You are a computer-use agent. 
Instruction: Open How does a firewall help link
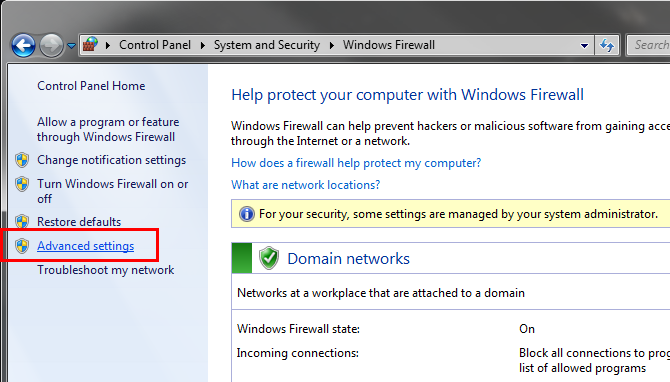pos(356,163)
